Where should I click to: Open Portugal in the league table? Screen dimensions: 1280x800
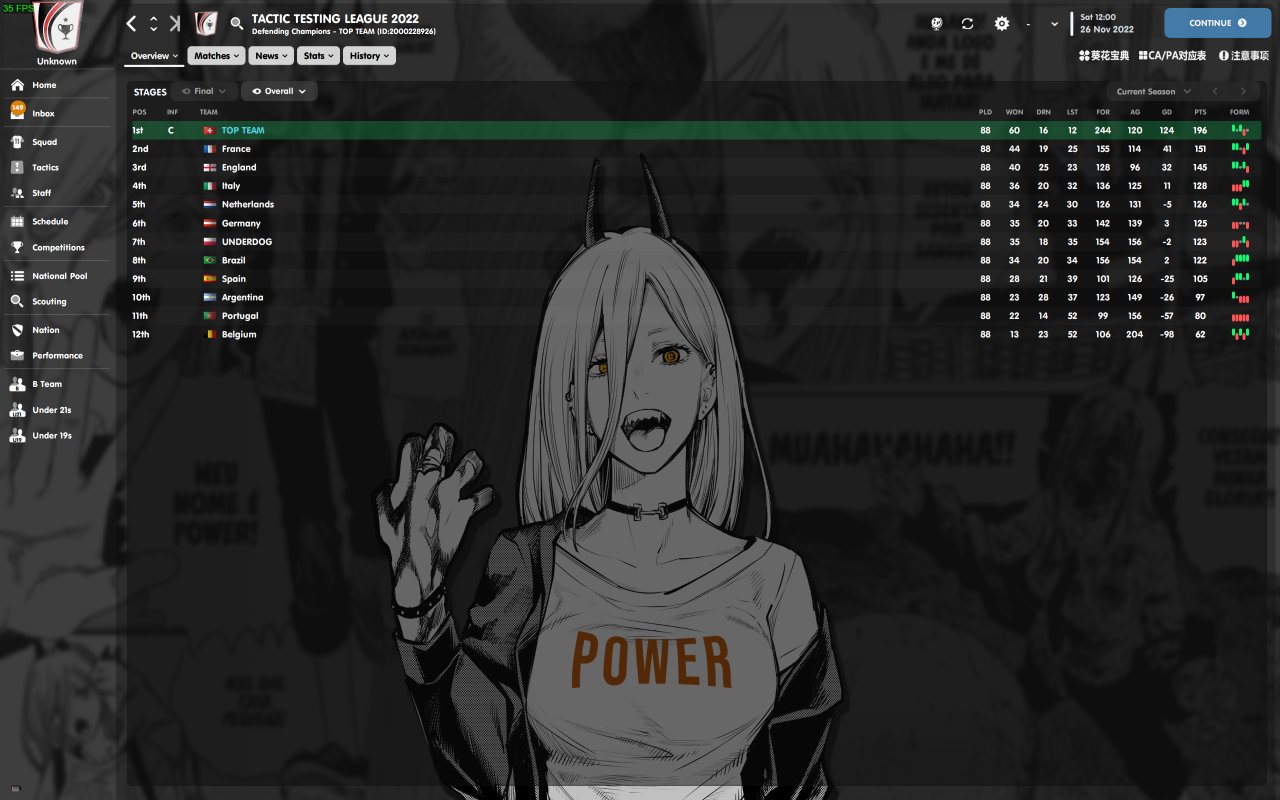tap(240, 316)
